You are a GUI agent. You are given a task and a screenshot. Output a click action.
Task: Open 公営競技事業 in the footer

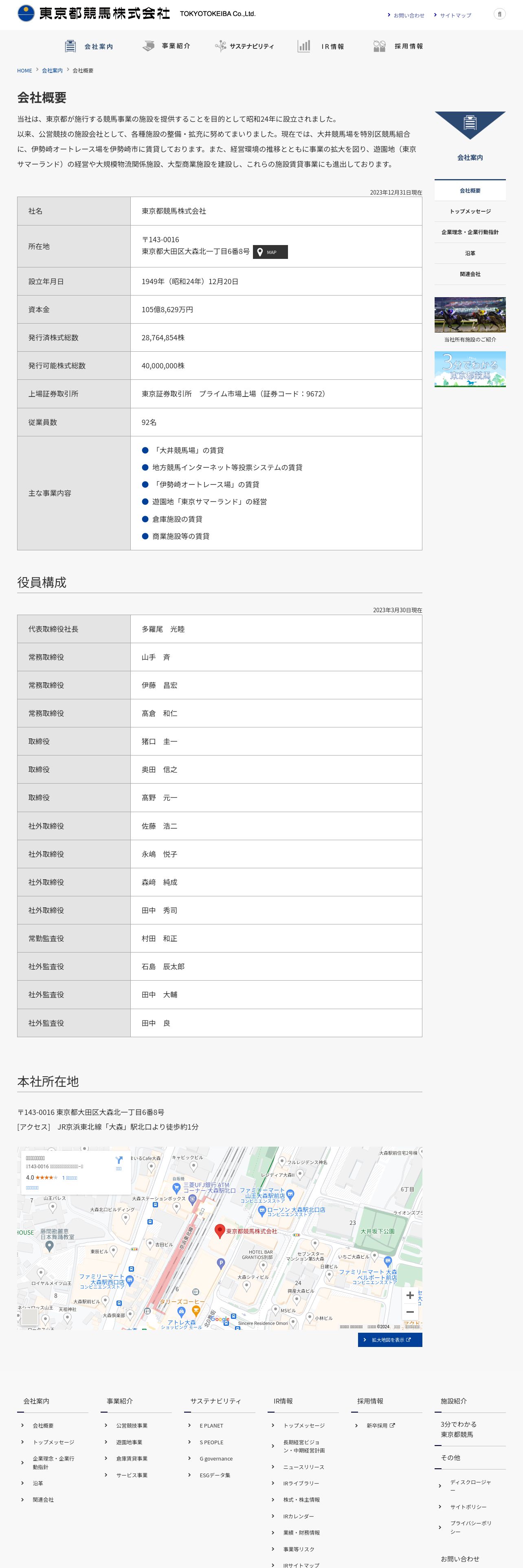tap(132, 1426)
